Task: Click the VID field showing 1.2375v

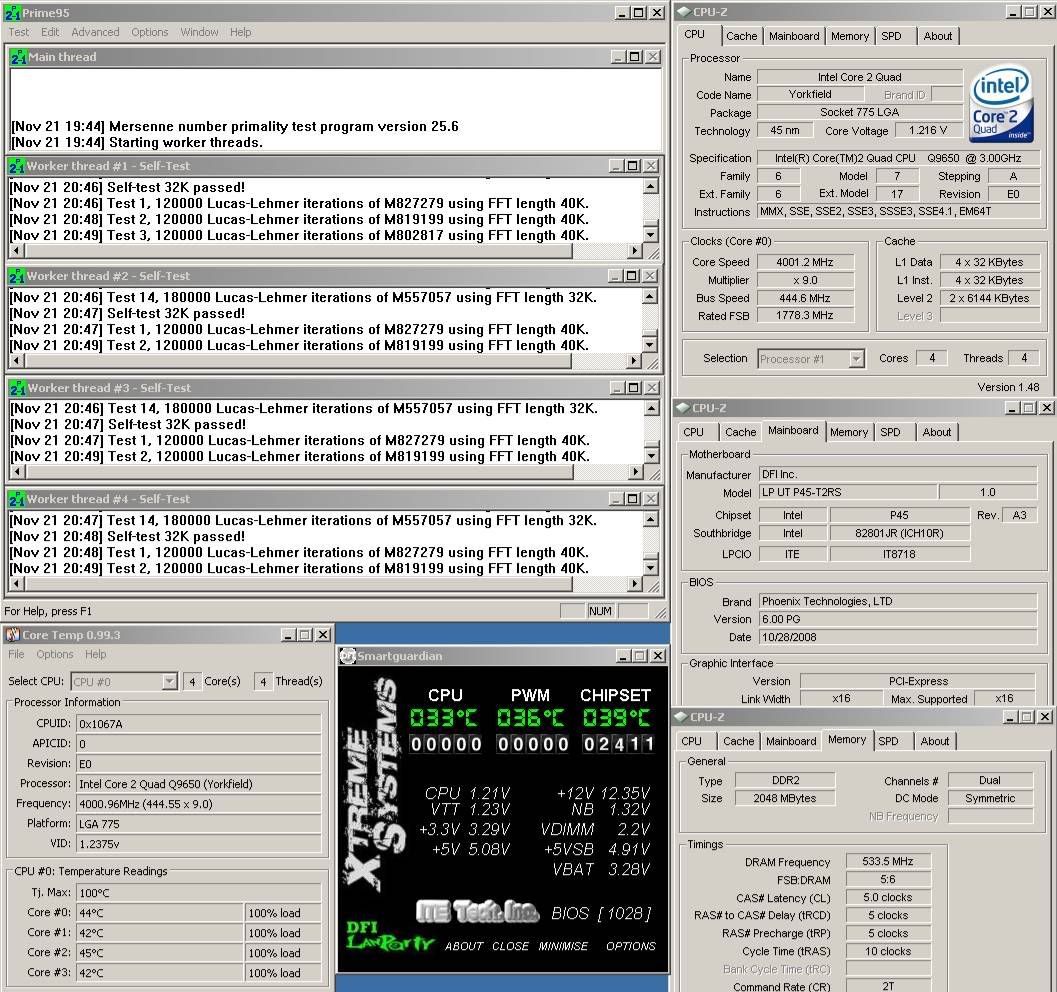Action: [x=198, y=844]
